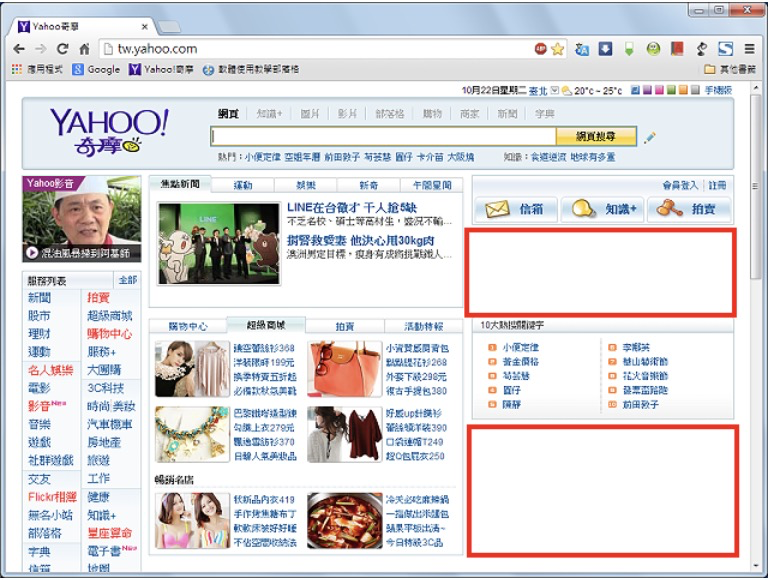This screenshot has width=772, height=580.
Task: Open the Yahoo!奇摩 bookmark
Action: pyautogui.click(x=161, y=69)
